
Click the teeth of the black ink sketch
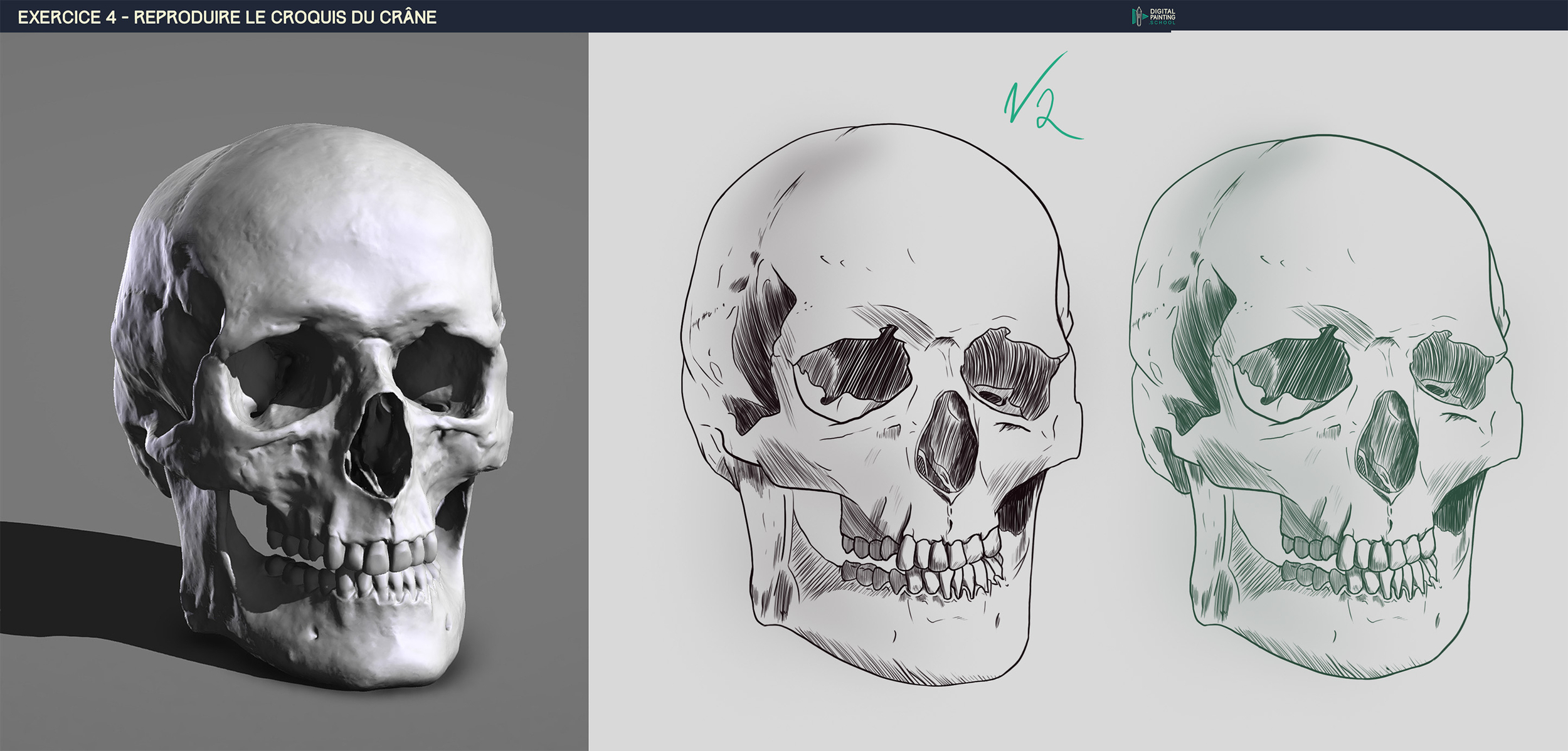point(925,561)
